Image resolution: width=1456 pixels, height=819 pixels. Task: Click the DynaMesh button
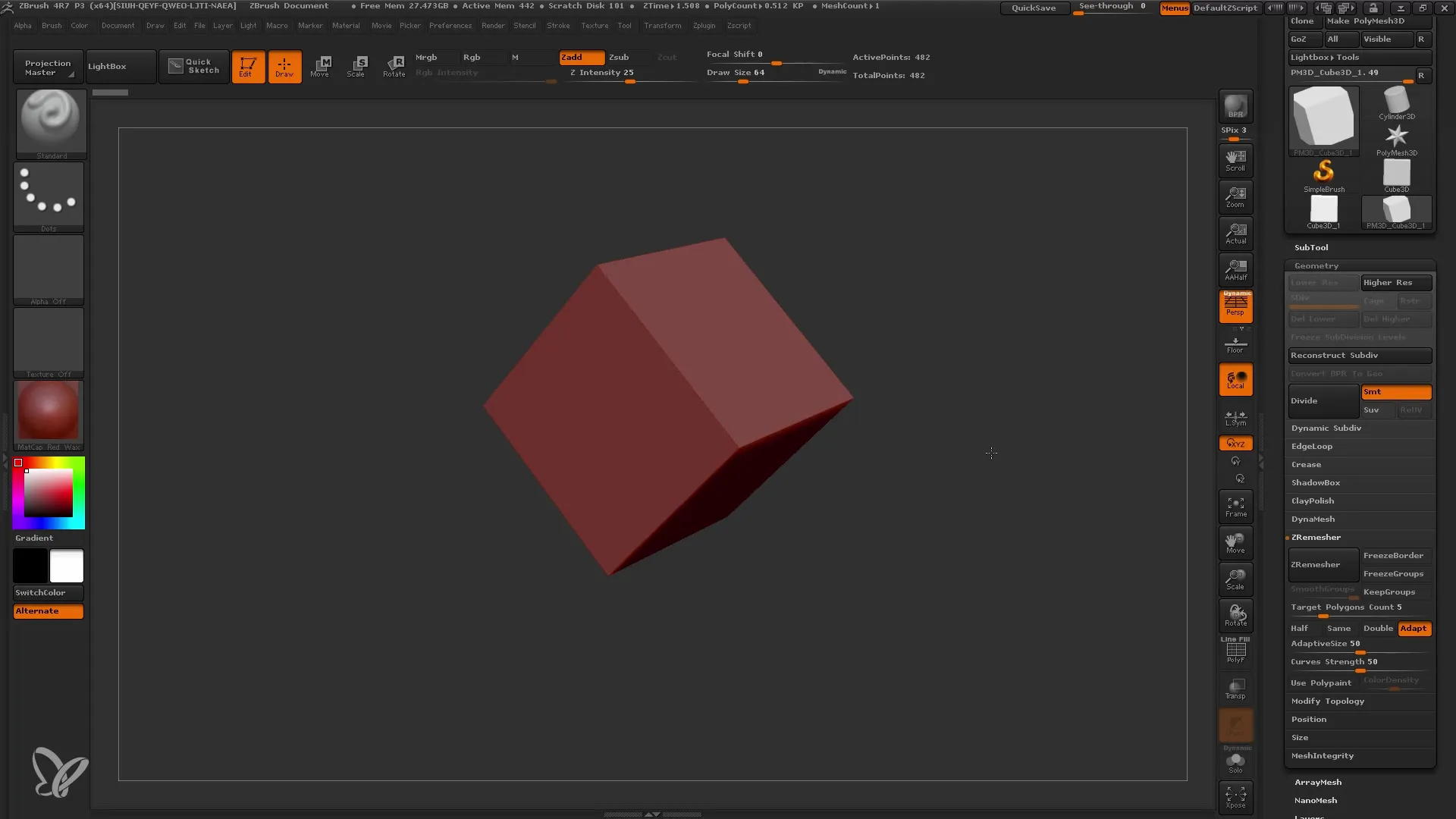pos(1312,519)
